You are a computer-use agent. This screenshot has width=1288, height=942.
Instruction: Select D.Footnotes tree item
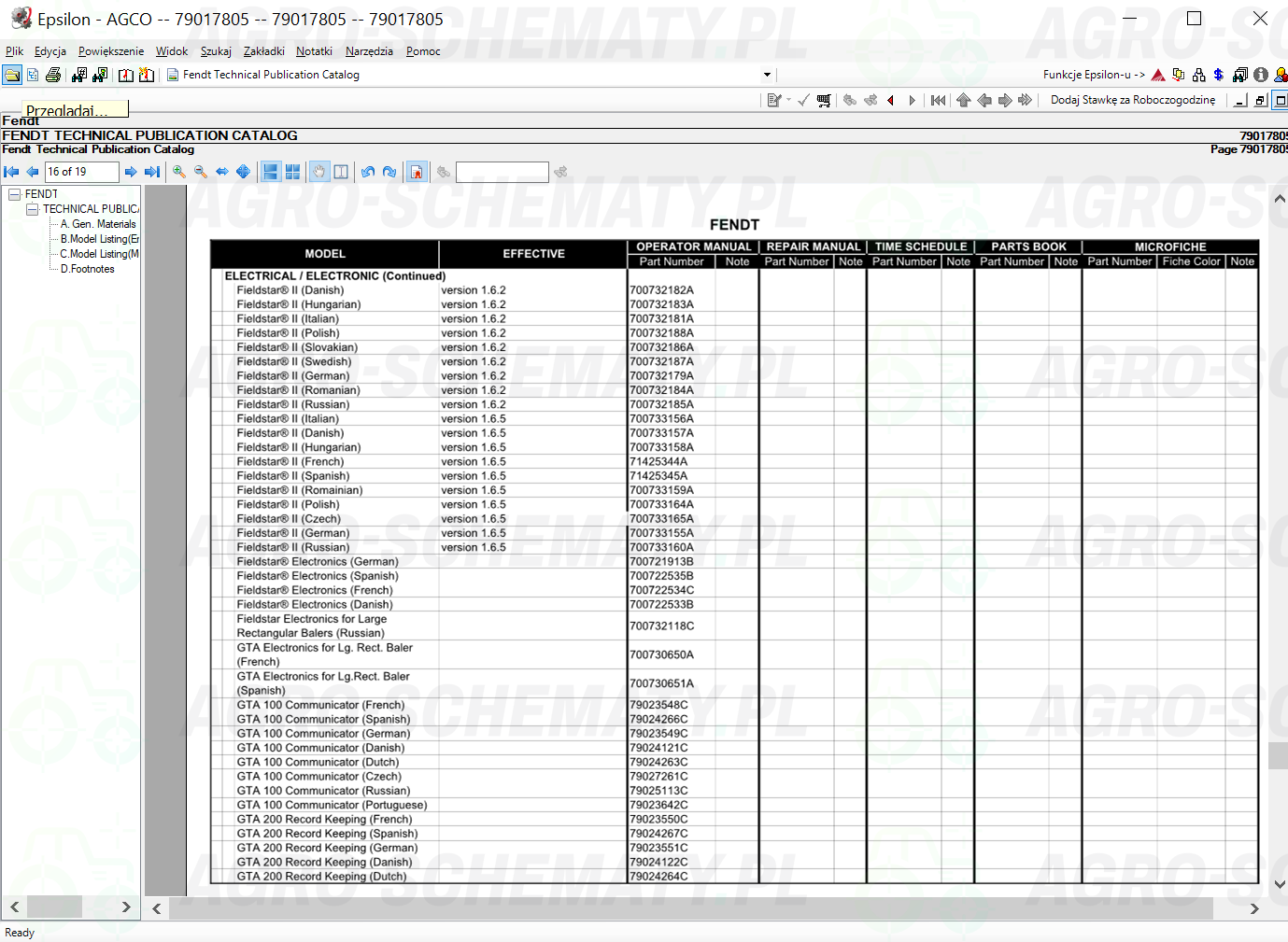(88, 269)
